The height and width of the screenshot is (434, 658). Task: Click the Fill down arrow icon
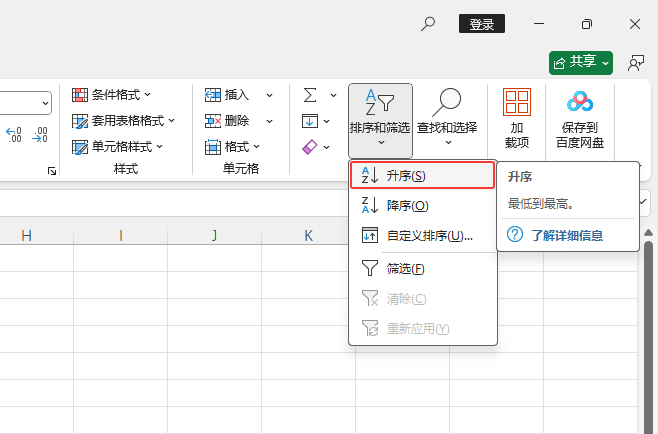pos(310,121)
